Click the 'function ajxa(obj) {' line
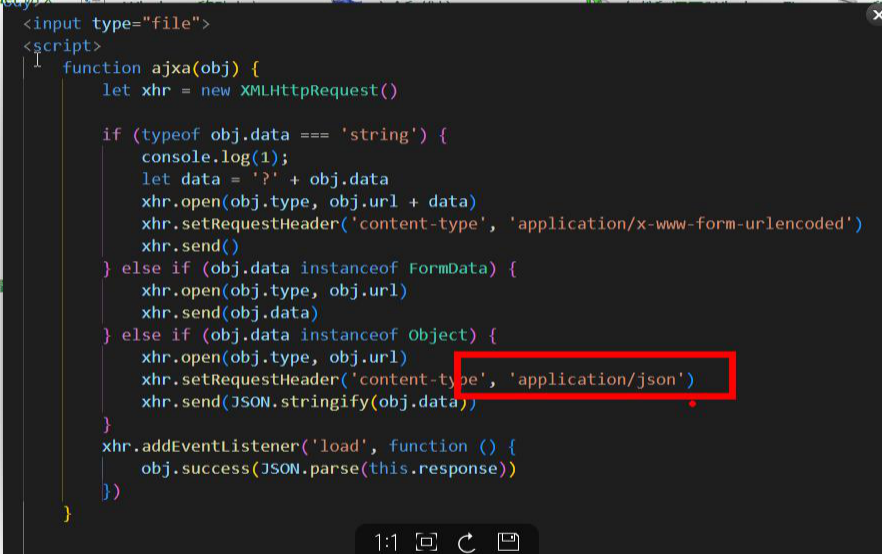The width and height of the screenshot is (882, 554). [161, 68]
